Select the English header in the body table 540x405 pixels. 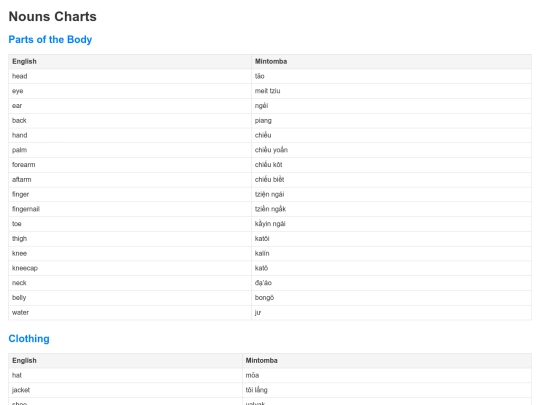tap(130, 62)
